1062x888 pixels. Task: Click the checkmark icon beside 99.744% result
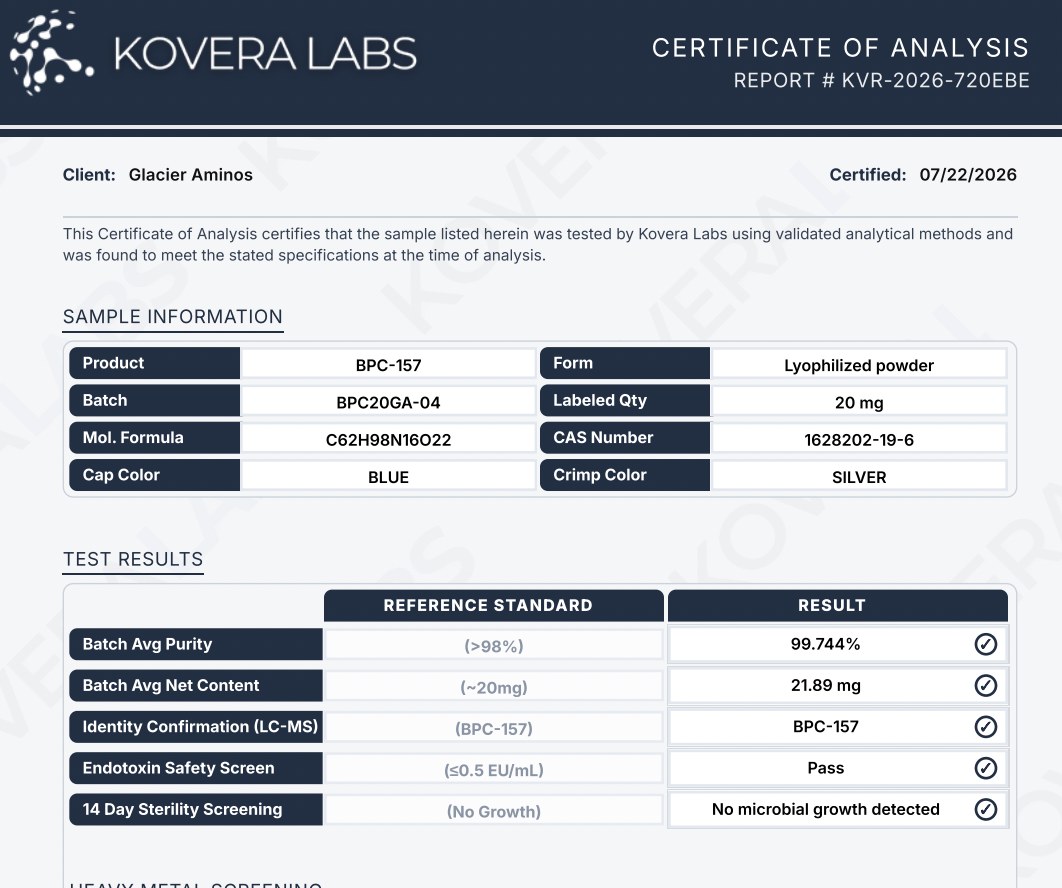[985, 644]
